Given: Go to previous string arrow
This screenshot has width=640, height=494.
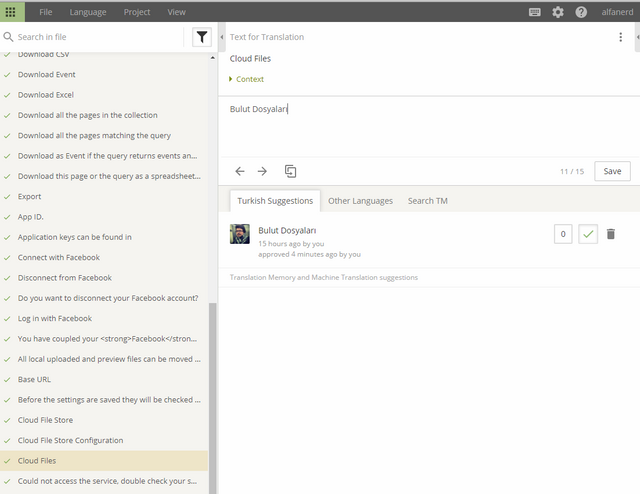Looking at the screenshot, I should pos(240,171).
